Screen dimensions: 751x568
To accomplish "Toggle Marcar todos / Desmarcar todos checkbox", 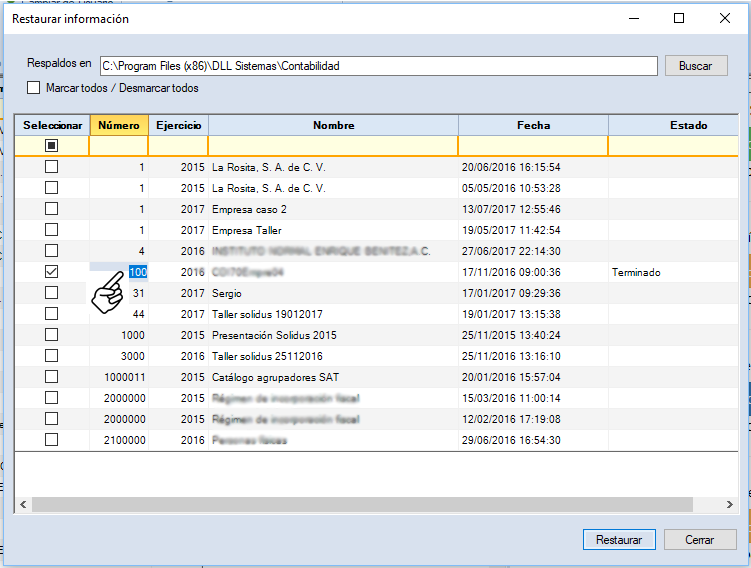I will [34, 88].
